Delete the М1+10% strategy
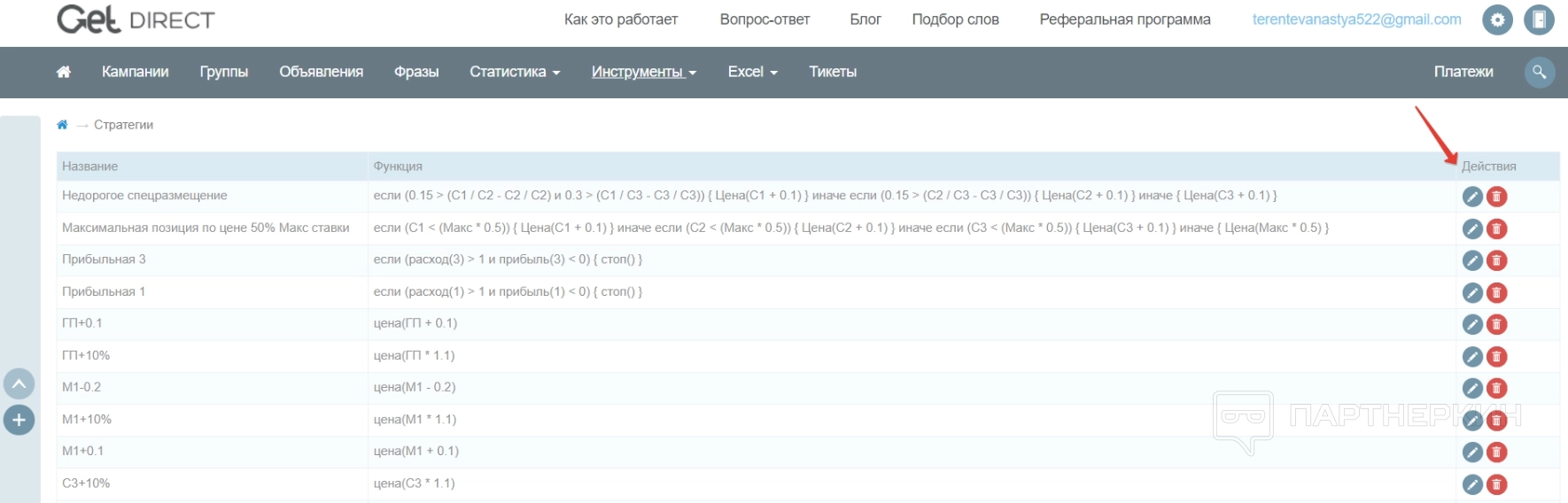The image size is (1568, 503). coord(1496,421)
